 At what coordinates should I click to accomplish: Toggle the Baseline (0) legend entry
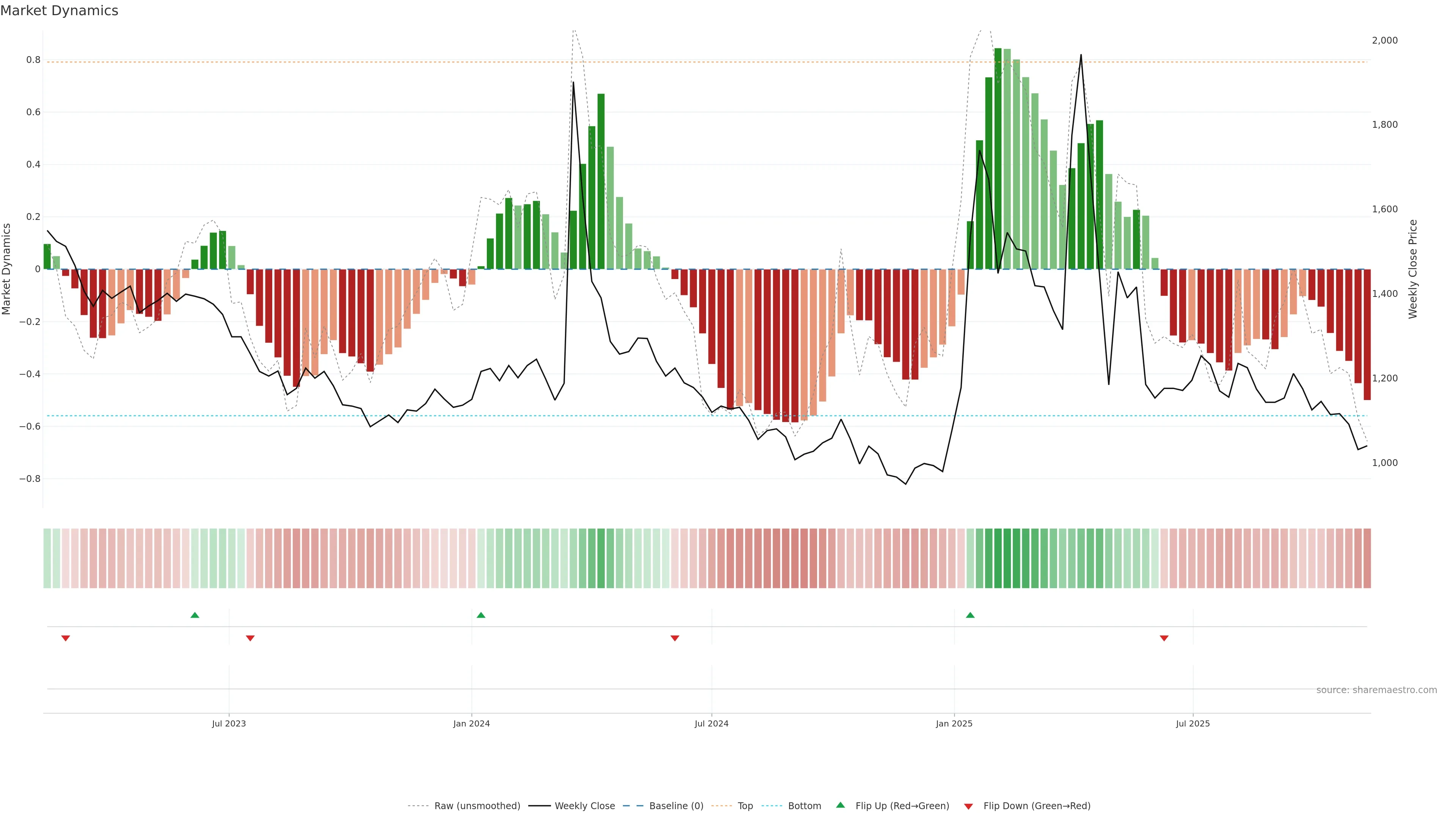pyautogui.click(x=676, y=806)
